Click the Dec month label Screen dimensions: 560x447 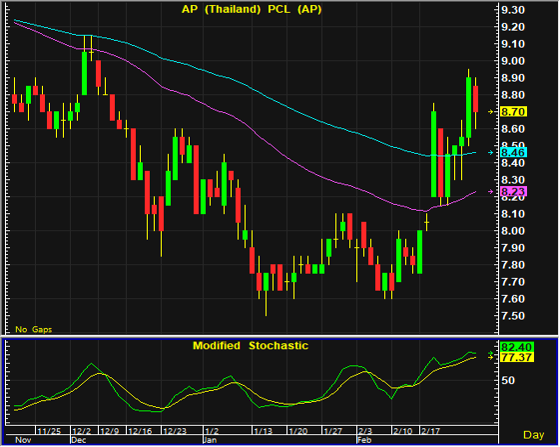tap(79, 440)
